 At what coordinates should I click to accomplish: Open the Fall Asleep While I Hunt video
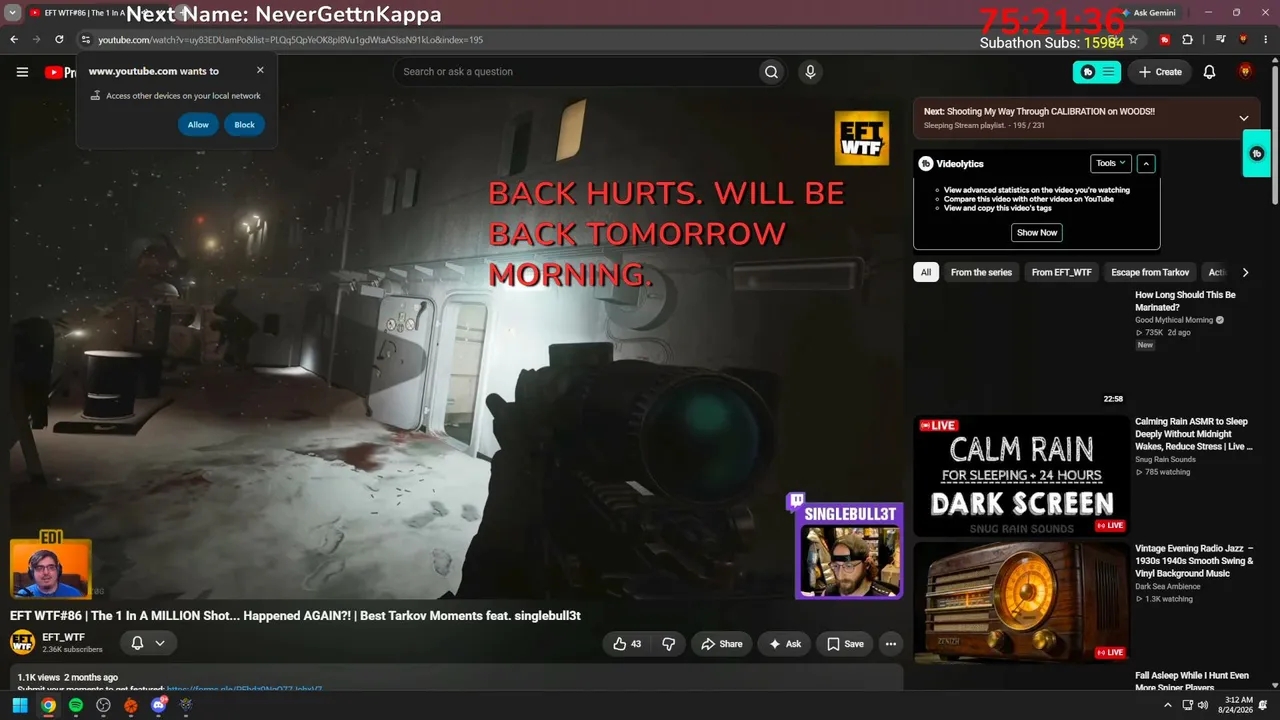1192,682
